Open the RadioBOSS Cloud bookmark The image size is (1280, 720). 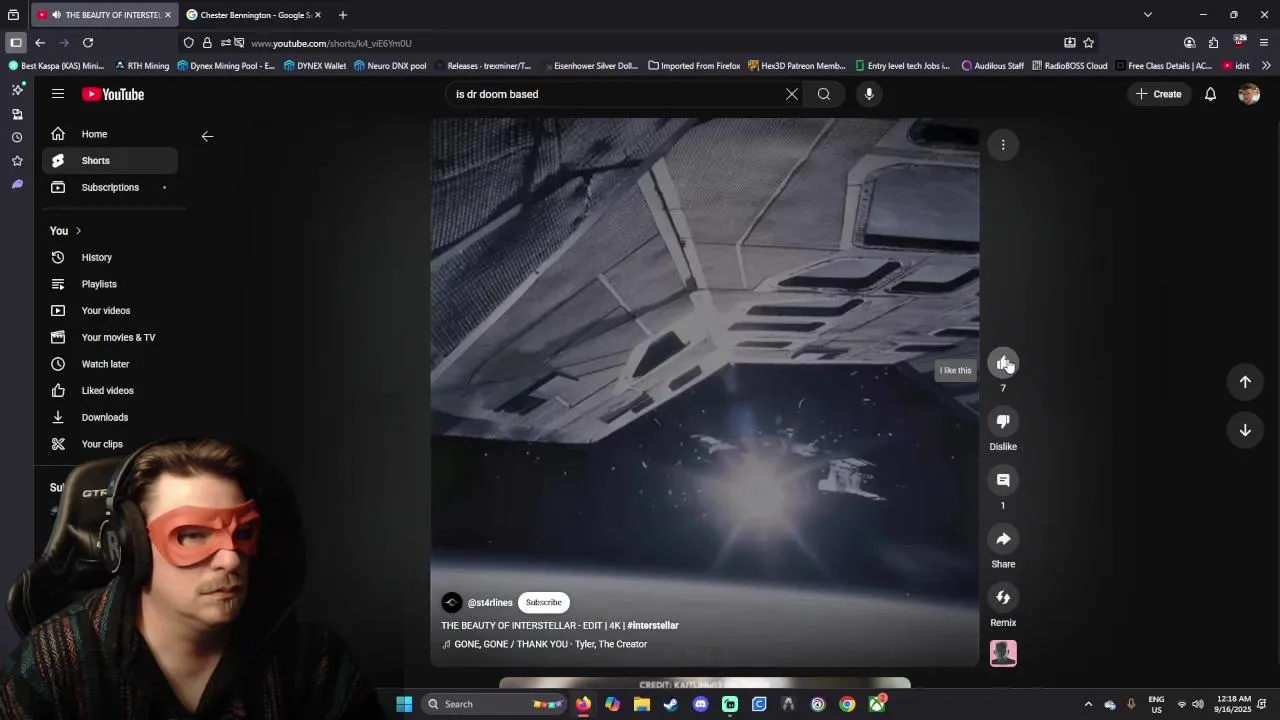tap(1069, 66)
